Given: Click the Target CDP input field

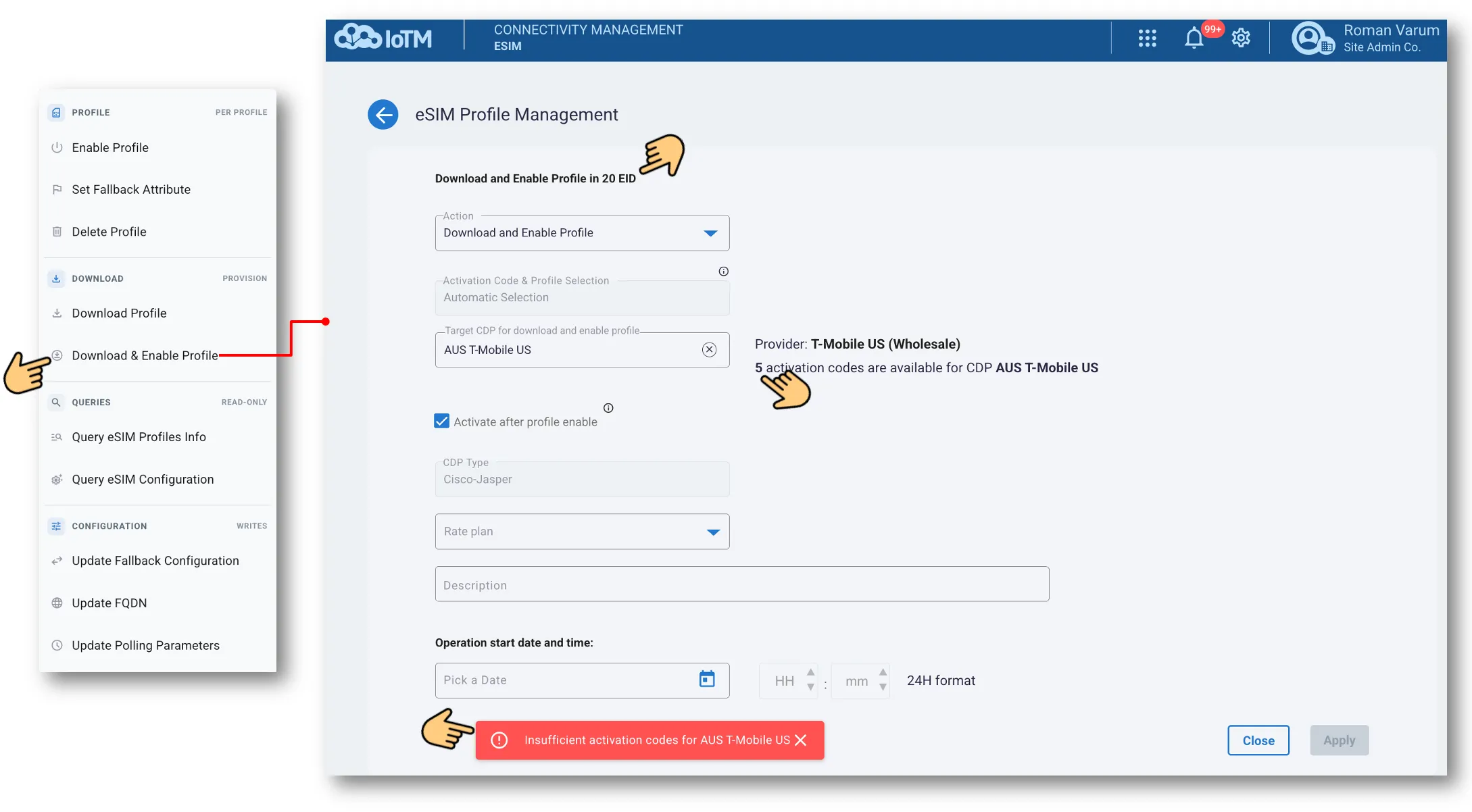Looking at the screenshot, I should (x=582, y=350).
